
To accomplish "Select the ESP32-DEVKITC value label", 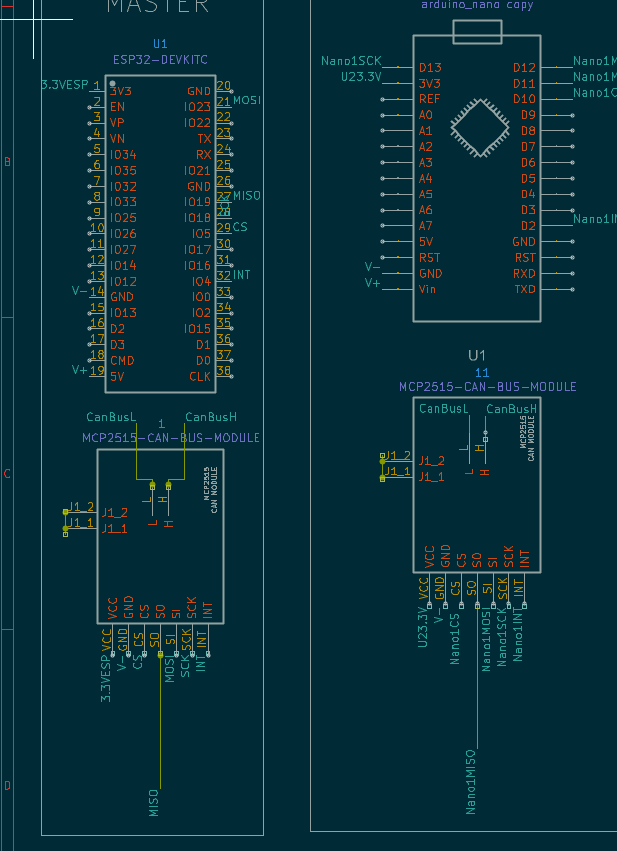I will [x=160, y=60].
